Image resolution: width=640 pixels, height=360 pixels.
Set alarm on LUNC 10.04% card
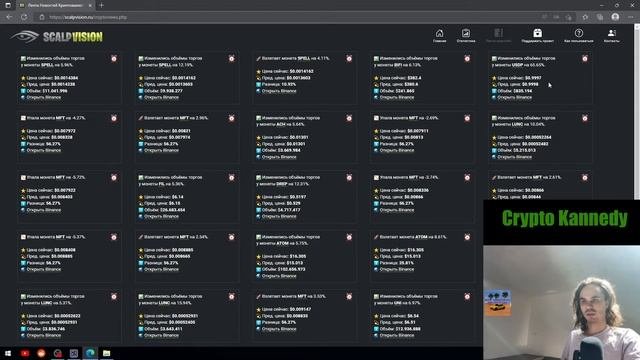(585, 118)
